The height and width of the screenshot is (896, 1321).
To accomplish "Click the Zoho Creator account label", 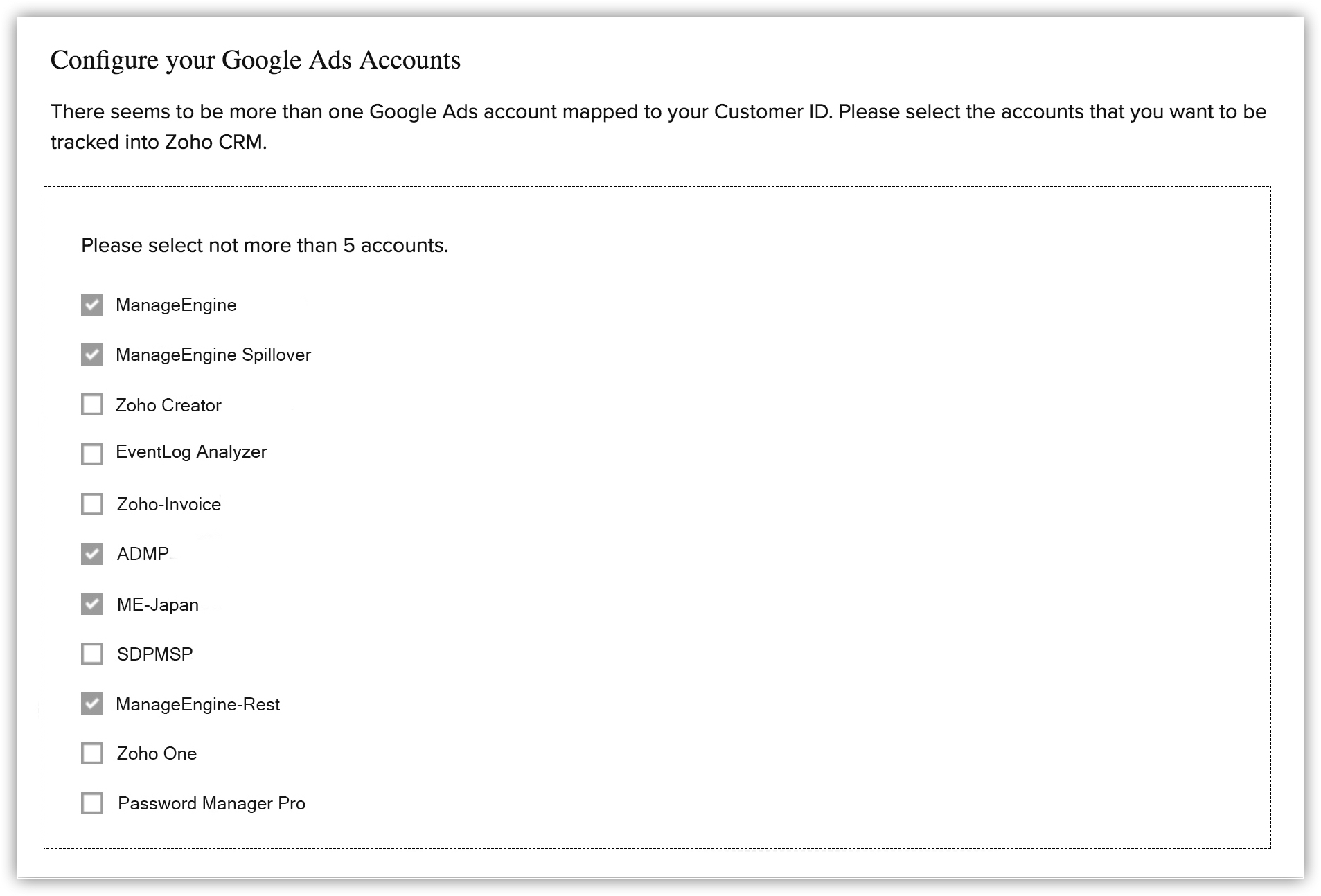I will (x=168, y=405).
